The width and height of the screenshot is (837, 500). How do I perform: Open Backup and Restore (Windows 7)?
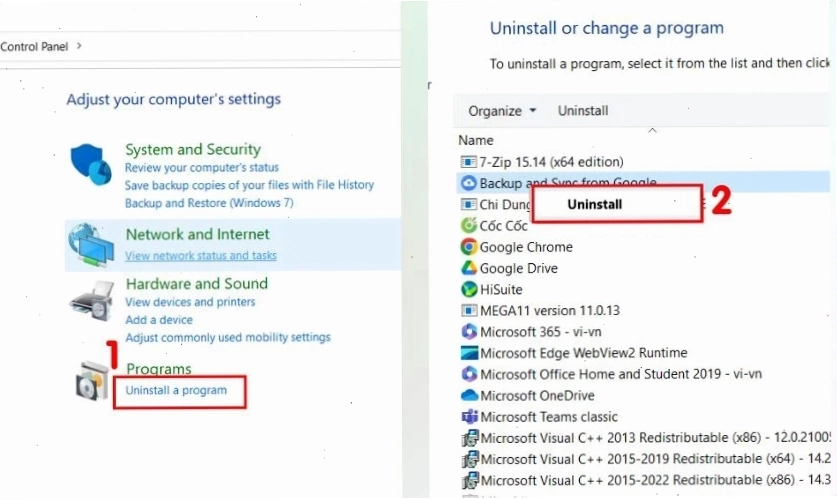(x=209, y=203)
